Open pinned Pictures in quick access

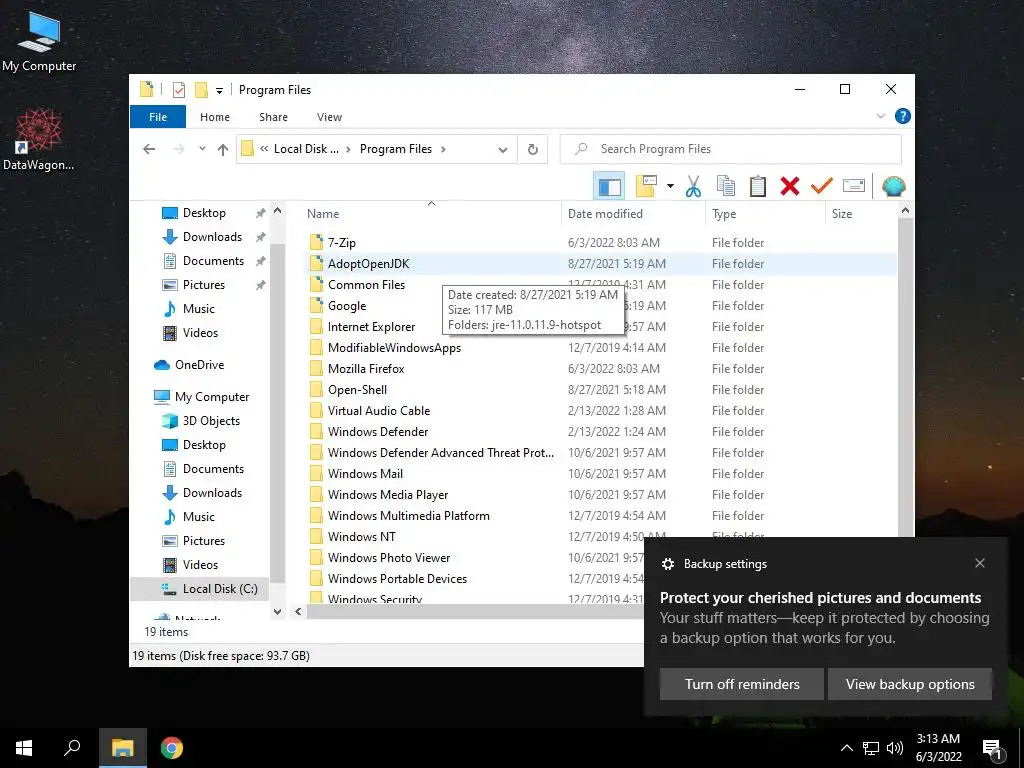204,285
